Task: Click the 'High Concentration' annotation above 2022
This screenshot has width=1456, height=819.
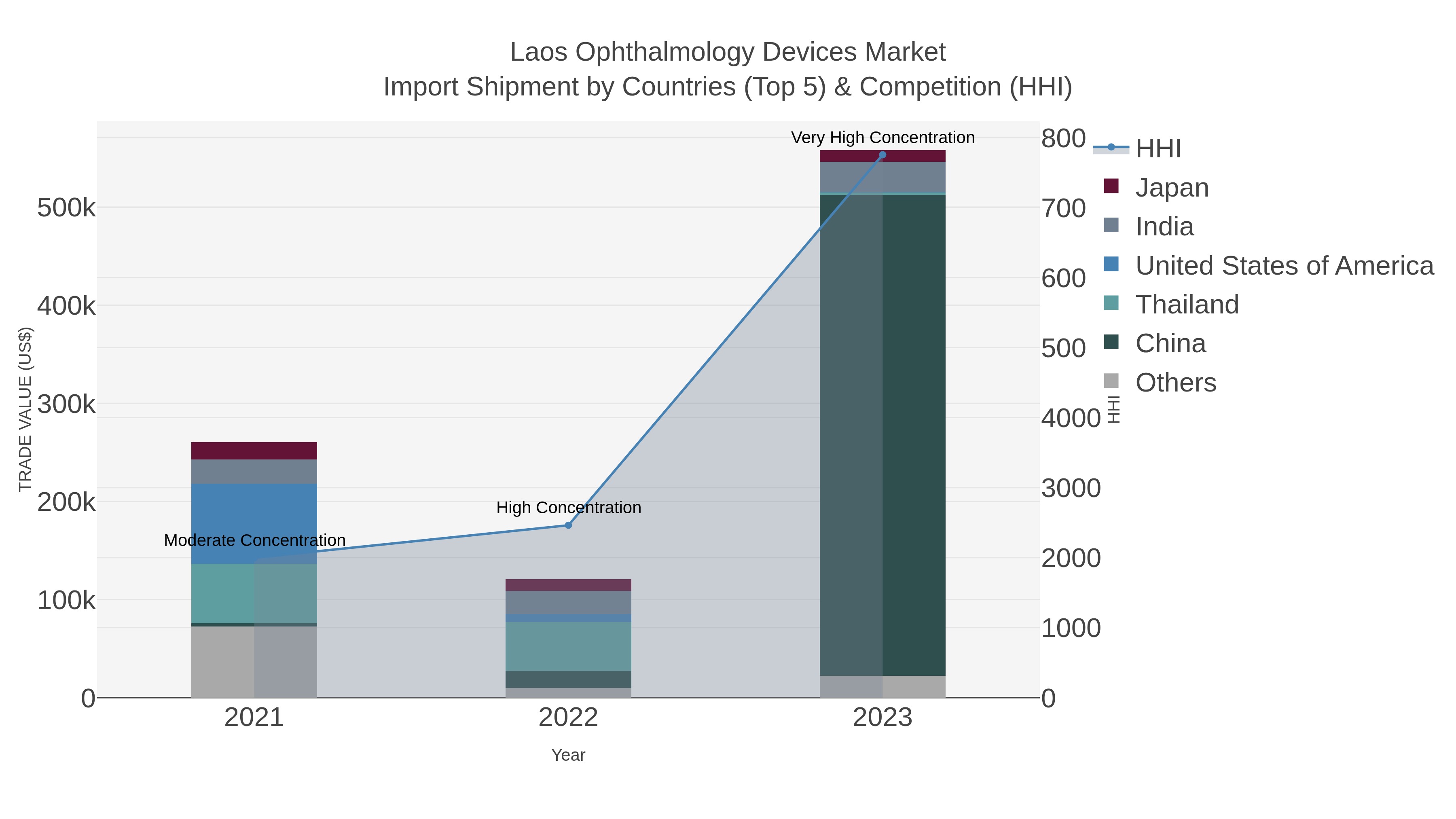Action: click(569, 508)
